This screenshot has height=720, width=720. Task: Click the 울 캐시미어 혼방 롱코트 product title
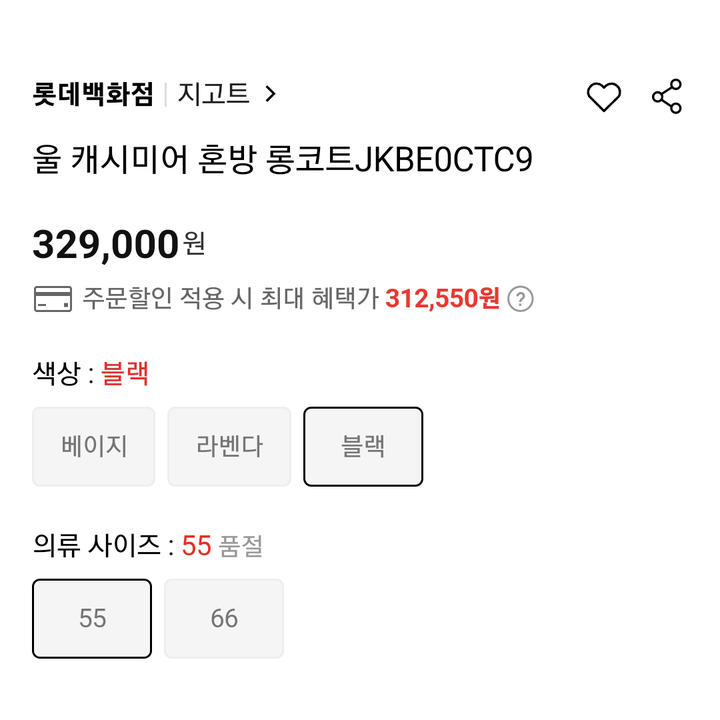click(282, 159)
